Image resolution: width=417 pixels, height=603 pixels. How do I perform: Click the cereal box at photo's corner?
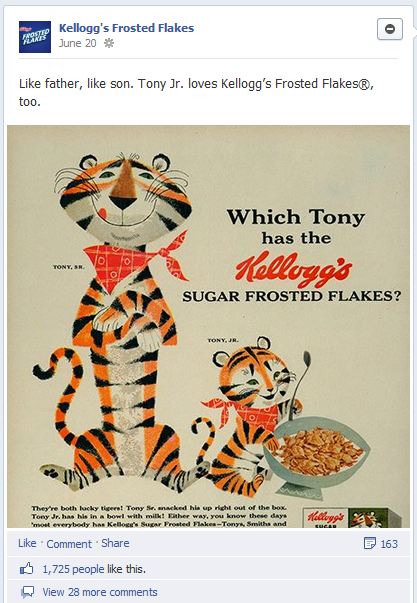(x=352, y=518)
